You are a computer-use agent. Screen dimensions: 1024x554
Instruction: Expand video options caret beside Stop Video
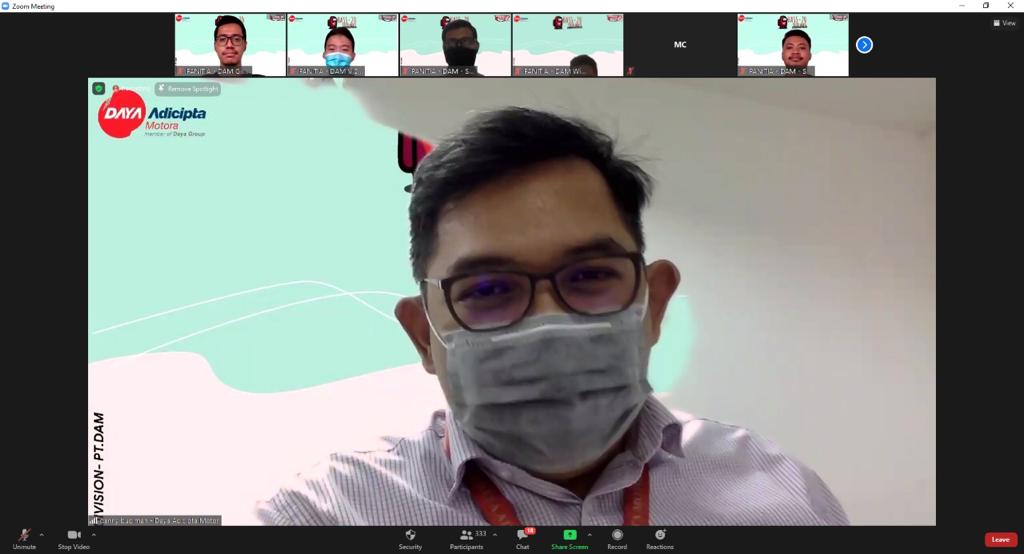[93, 534]
